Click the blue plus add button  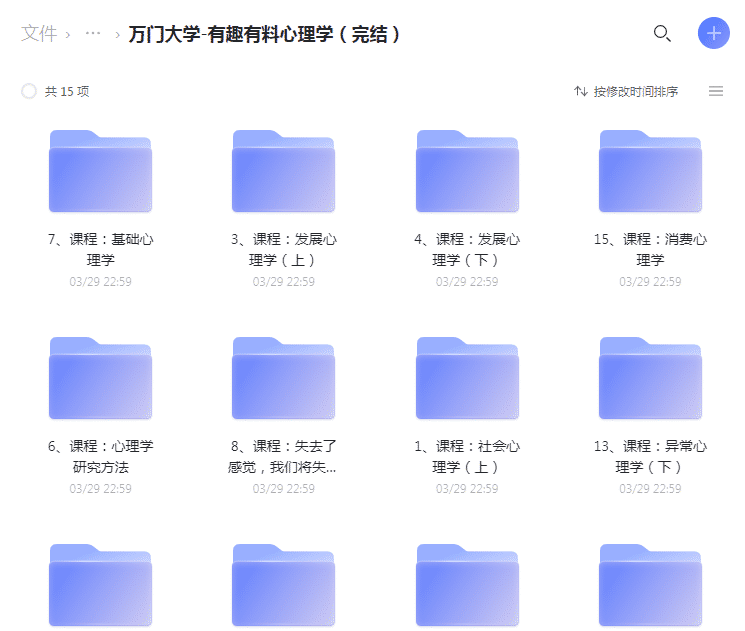tap(713, 33)
